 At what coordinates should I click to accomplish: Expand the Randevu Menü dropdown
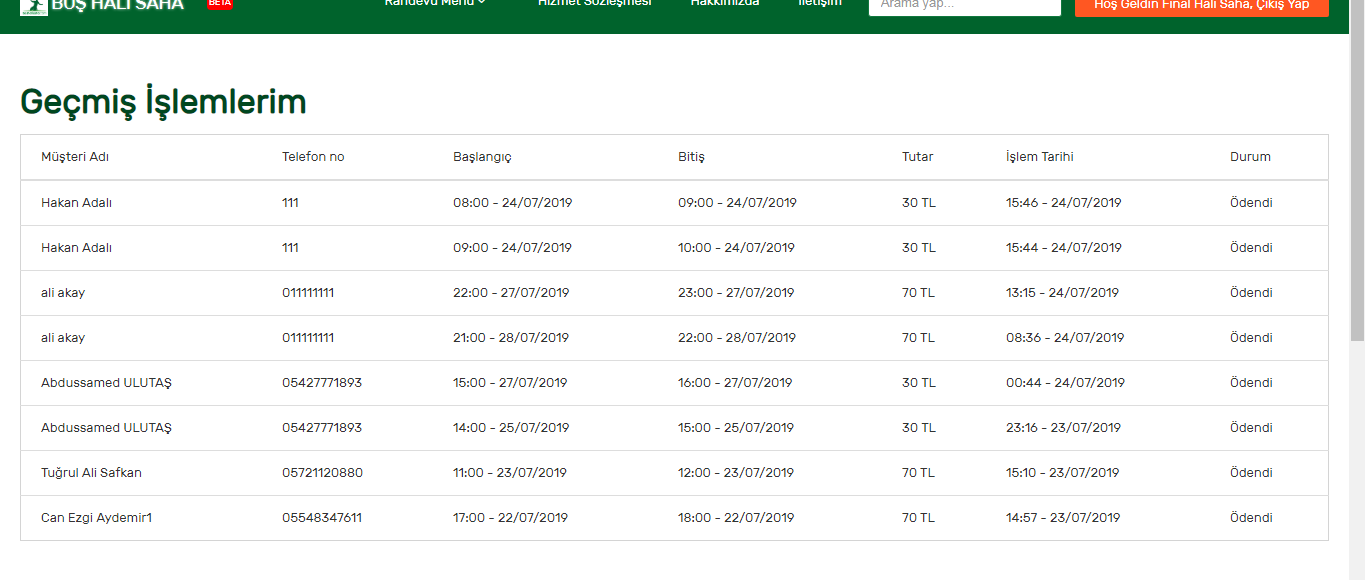click(435, 4)
